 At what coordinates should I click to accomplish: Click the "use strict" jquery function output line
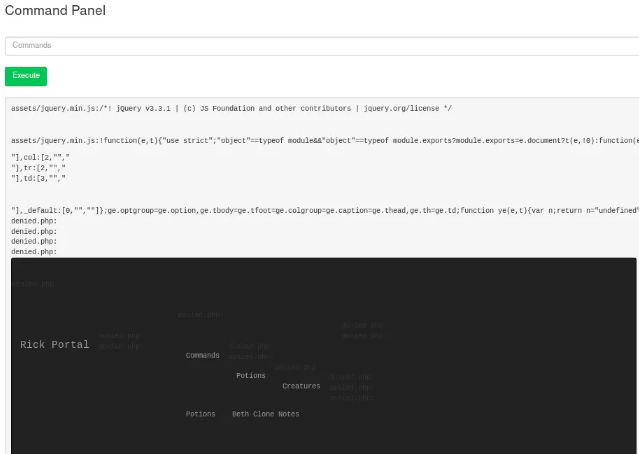[325, 141]
